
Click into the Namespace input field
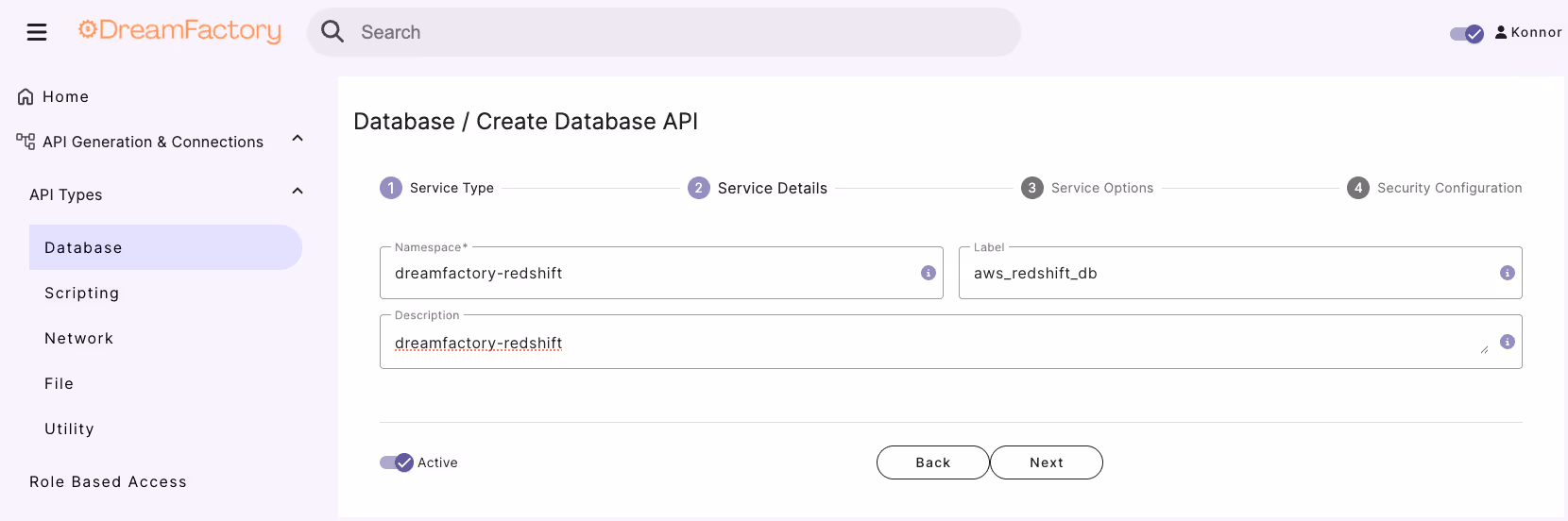pyautogui.click(x=652, y=274)
